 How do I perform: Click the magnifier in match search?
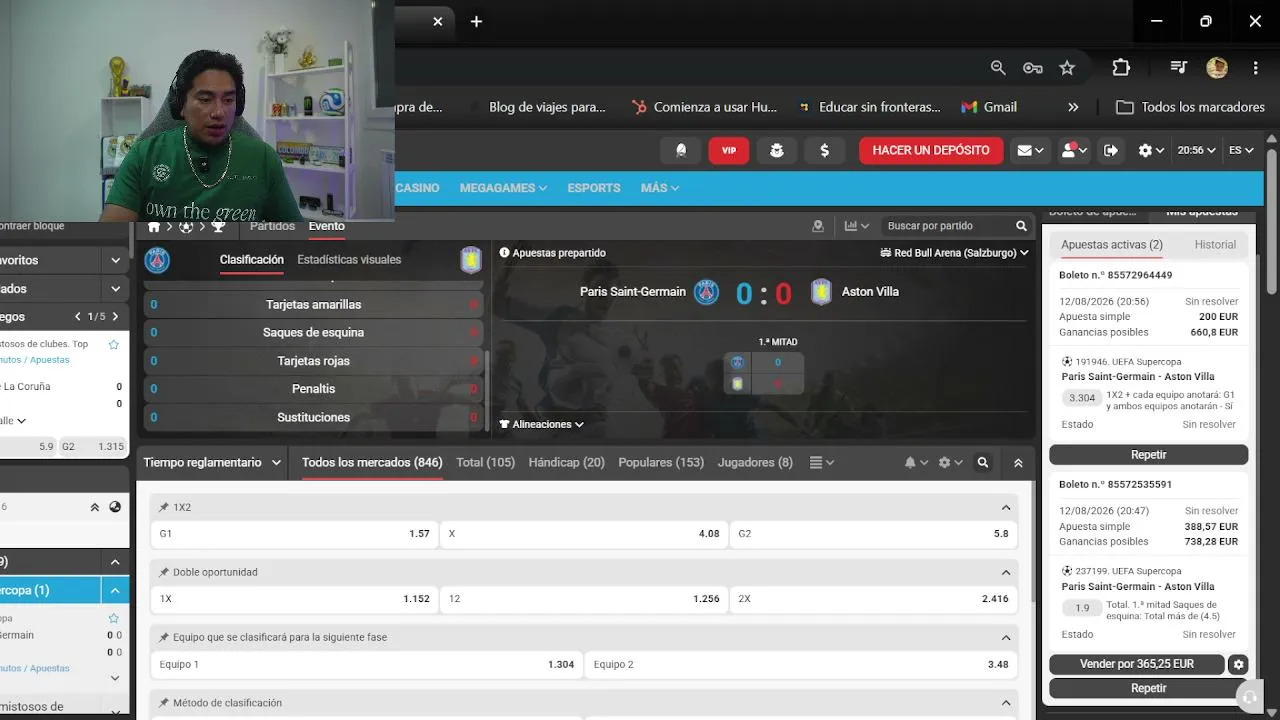point(1021,226)
